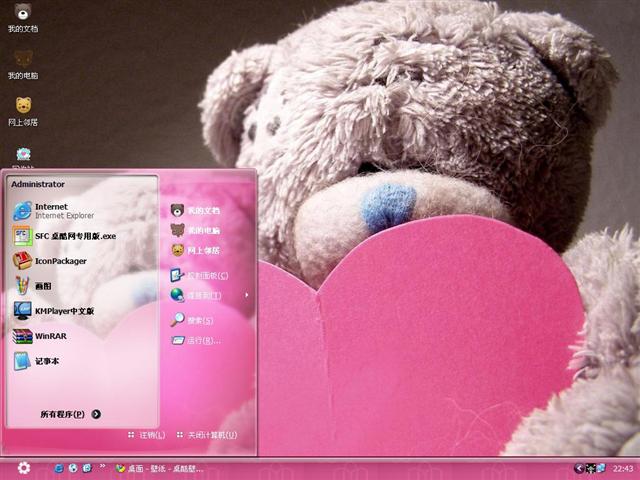The image size is (640, 480).
Task: Open the 我的文档 desktop icon
Action: pyautogui.click(x=23, y=18)
